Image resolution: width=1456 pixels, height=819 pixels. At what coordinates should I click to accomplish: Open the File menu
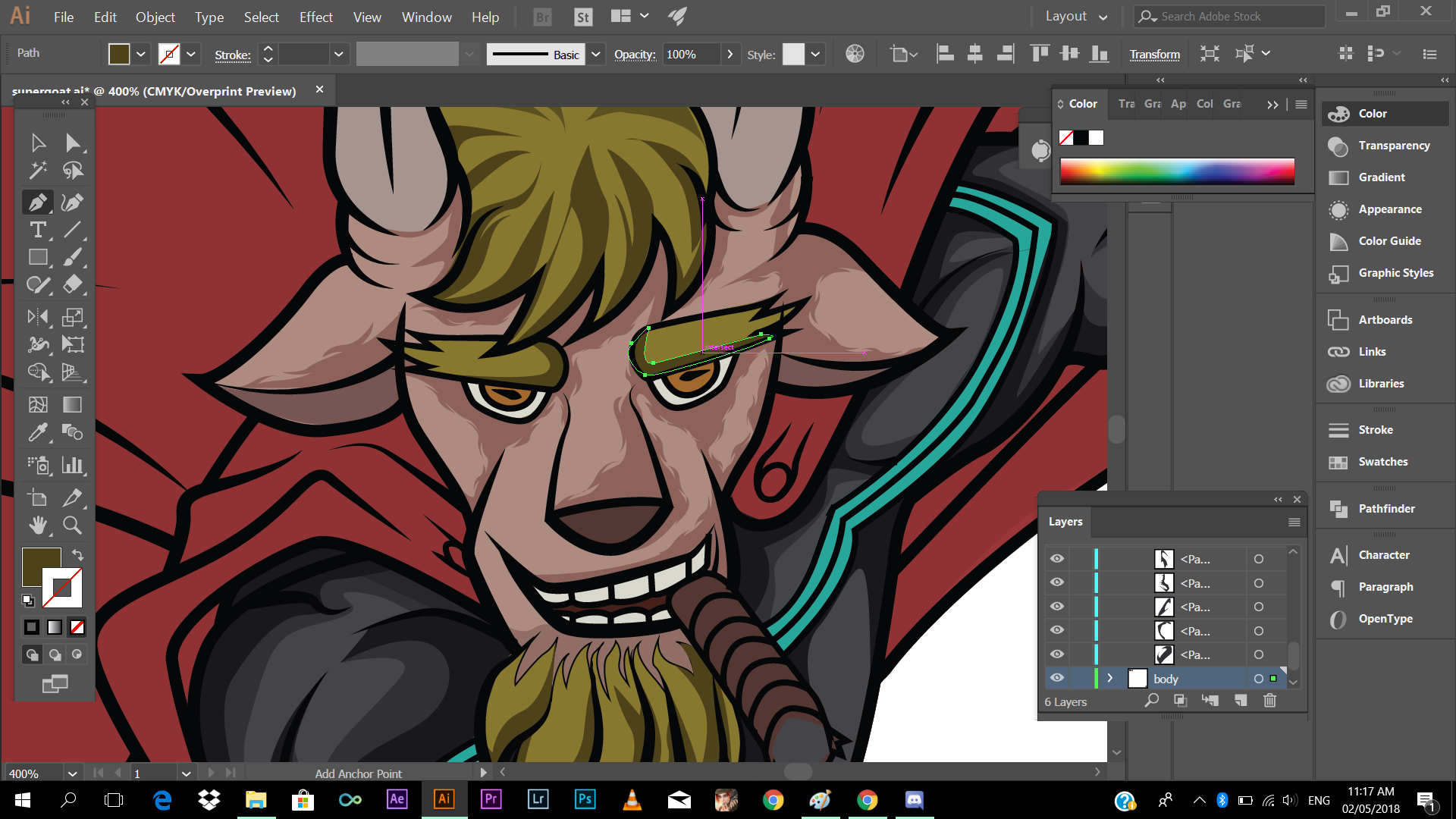pos(64,17)
